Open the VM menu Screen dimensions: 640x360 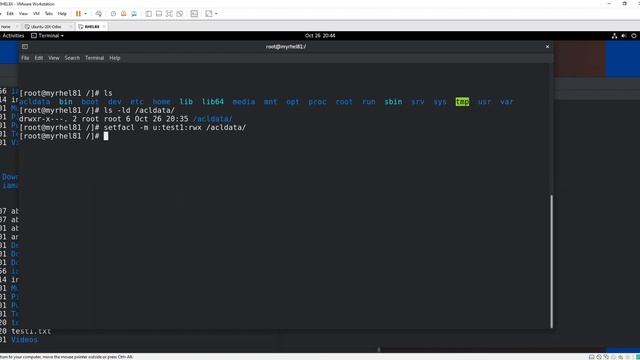[x=36, y=13]
